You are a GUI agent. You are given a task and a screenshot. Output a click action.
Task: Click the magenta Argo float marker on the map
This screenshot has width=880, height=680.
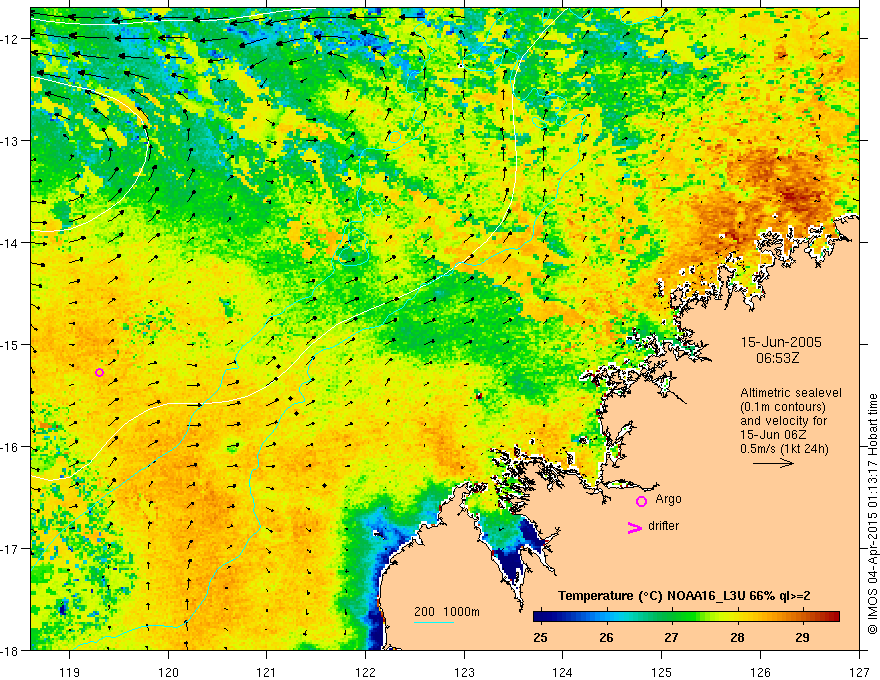pyautogui.click(x=99, y=373)
